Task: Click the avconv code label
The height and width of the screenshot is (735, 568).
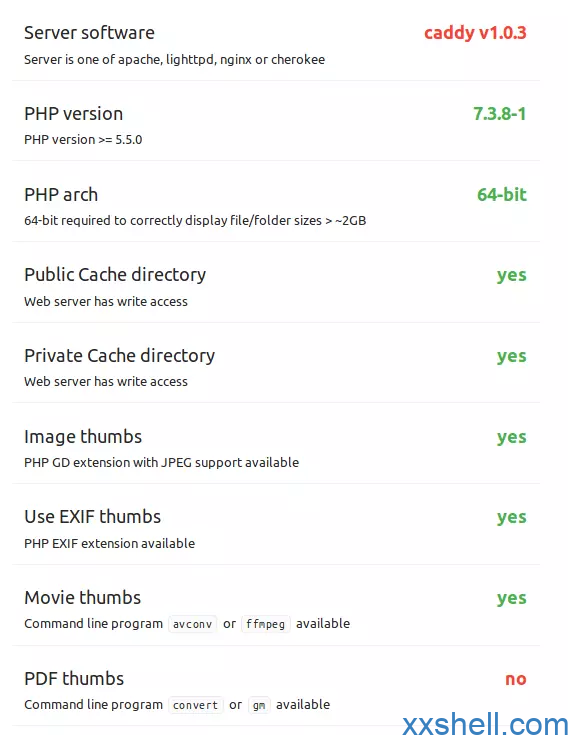Action: 193,624
